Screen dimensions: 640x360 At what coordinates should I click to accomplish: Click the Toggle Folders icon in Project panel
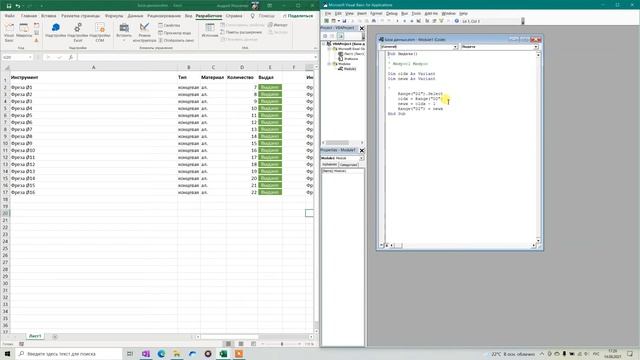coord(340,36)
